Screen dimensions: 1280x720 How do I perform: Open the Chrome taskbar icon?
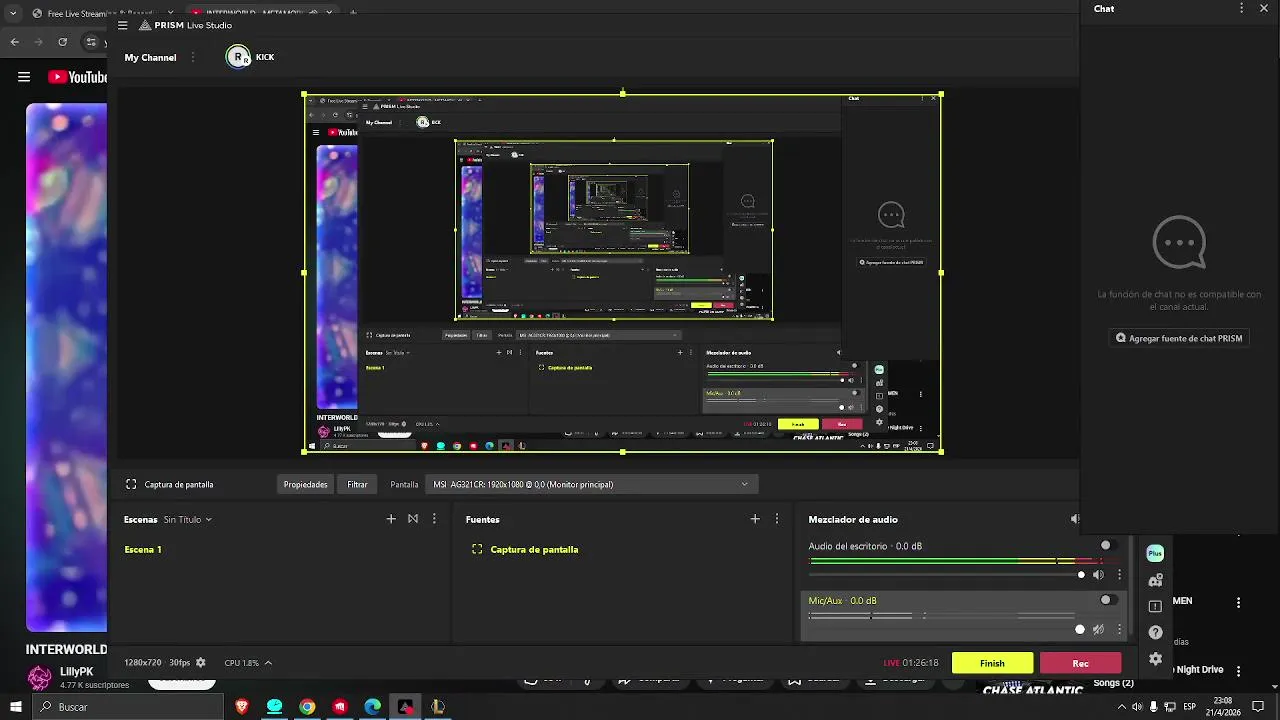pos(307,707)
